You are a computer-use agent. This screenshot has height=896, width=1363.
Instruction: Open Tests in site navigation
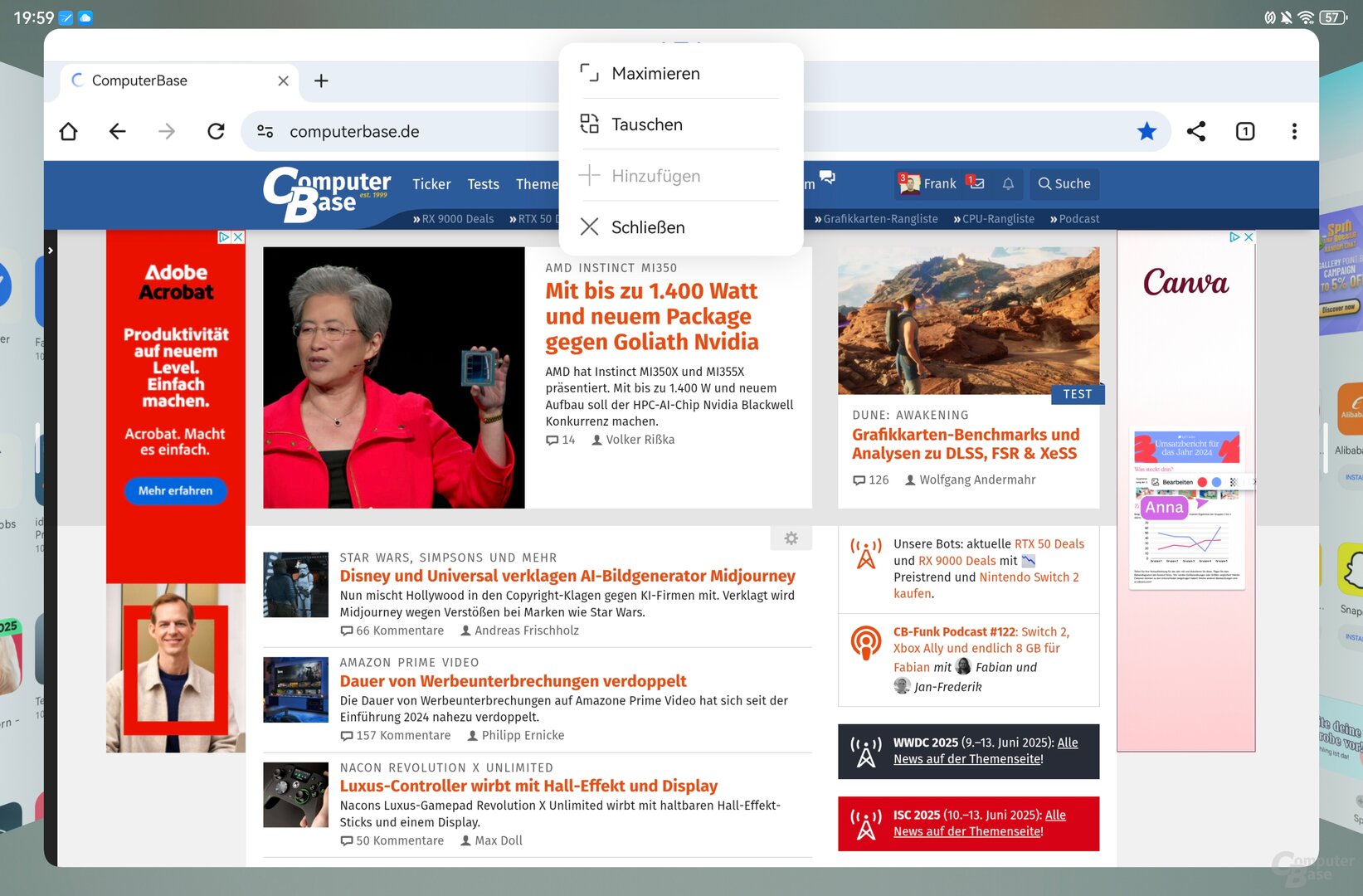pos(483,184)
